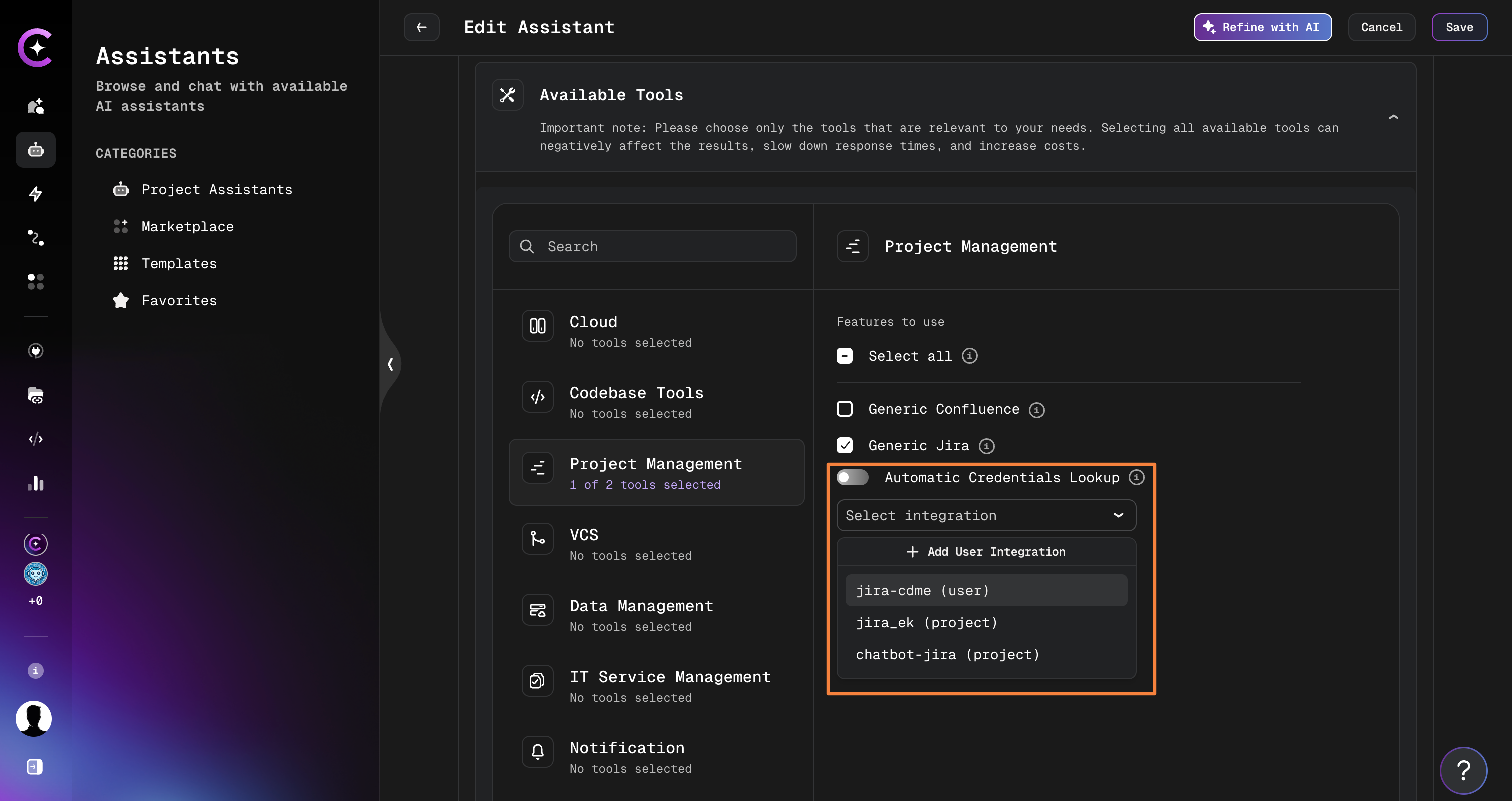Click the tools Search field
1512x801 pixels.
652,247
